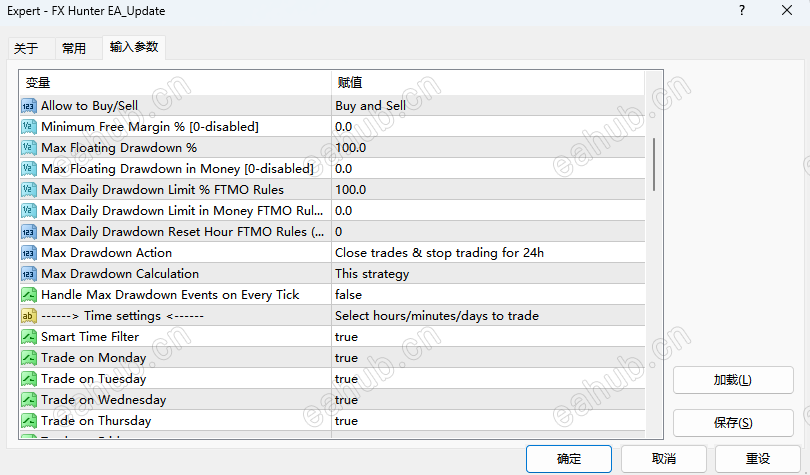Close the Expert dialog window
The image size is (810, 475).
pos(787,10)
